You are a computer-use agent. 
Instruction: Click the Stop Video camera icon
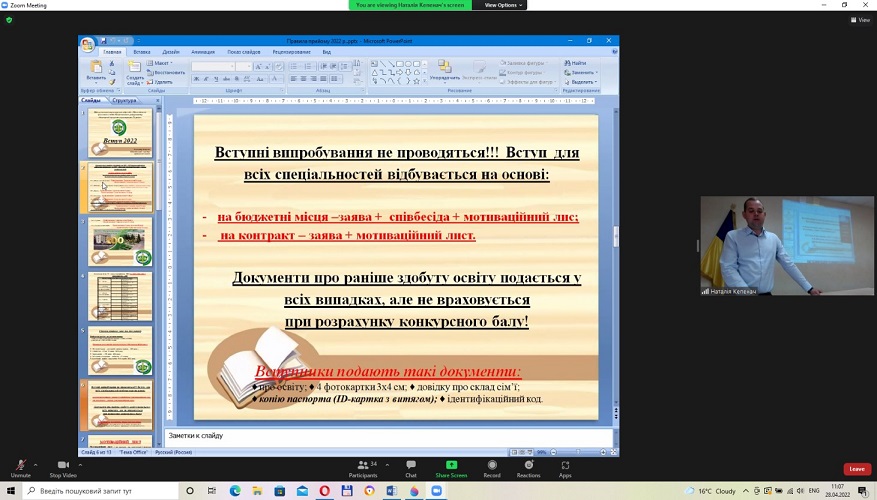pos(63,465)
